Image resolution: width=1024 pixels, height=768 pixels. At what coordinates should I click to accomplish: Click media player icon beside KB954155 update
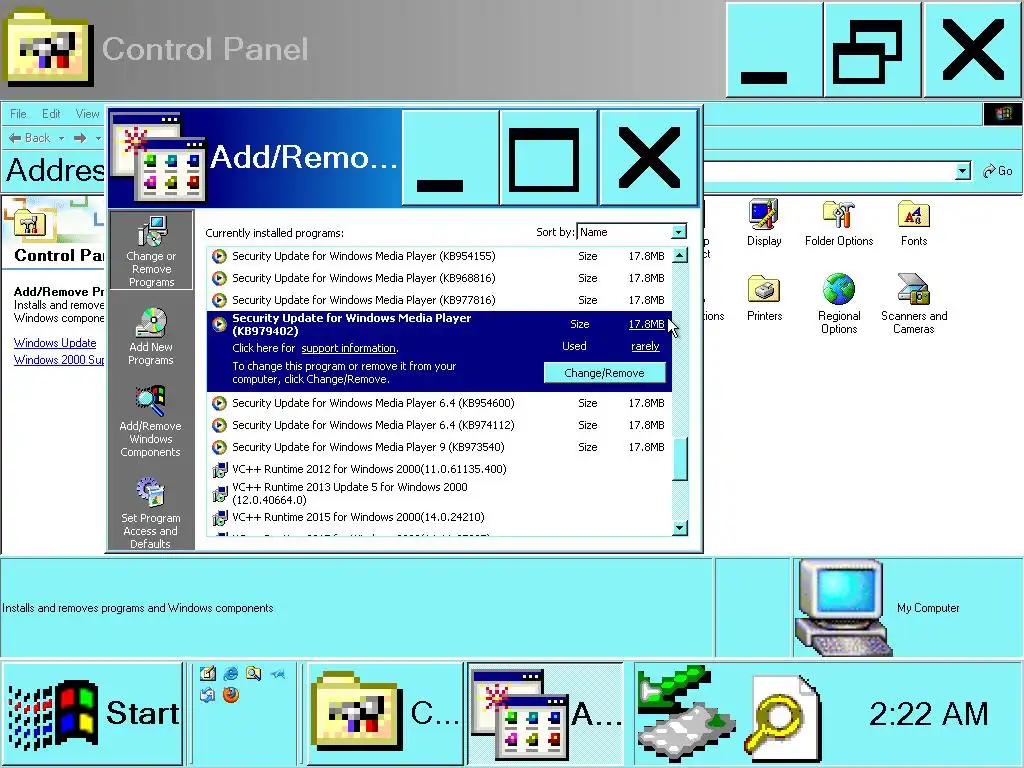[x=219, y=256]
